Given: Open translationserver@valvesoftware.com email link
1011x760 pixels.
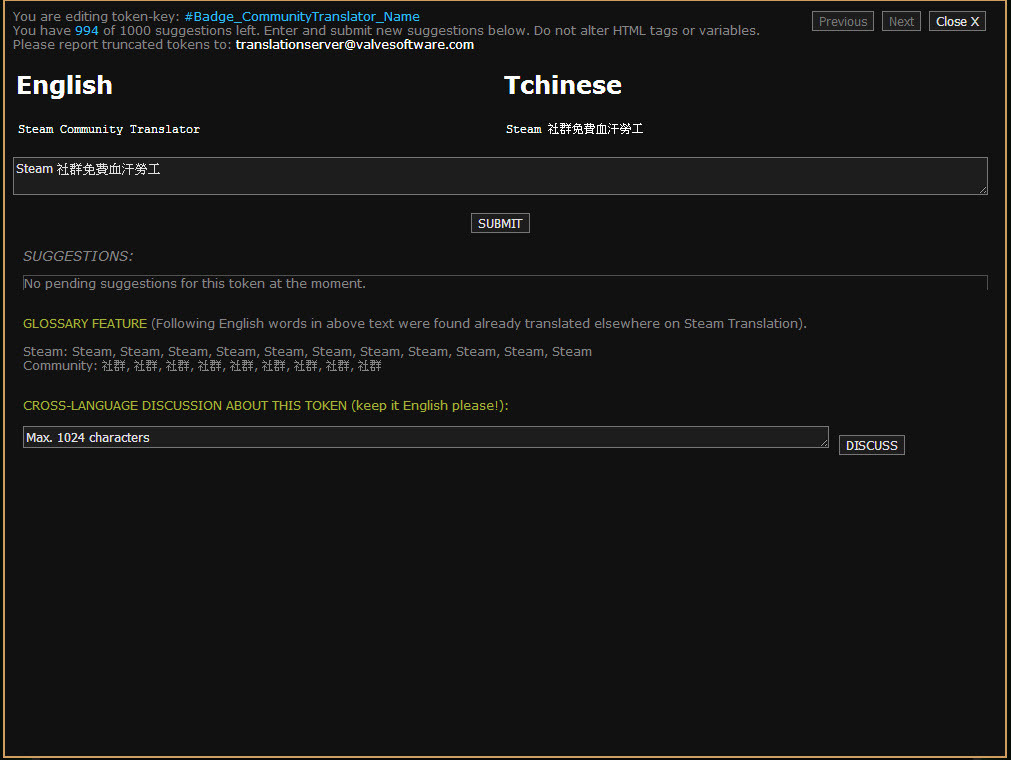Looking at the screenshot, I should point(355,44).
